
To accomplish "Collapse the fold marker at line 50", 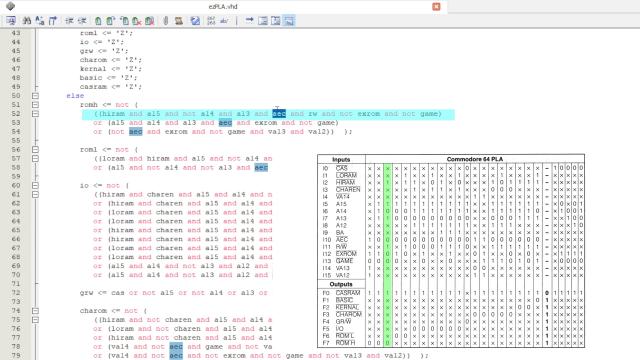I will coord(36,96).
